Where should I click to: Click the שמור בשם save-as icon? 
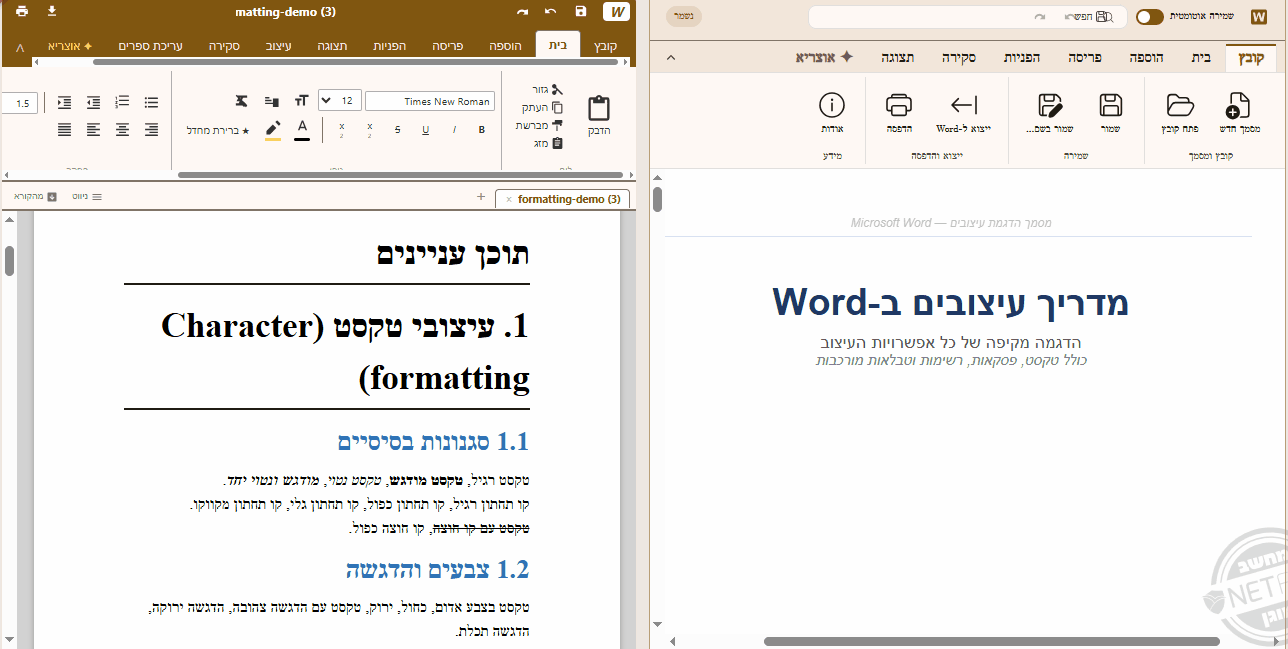1050,114
